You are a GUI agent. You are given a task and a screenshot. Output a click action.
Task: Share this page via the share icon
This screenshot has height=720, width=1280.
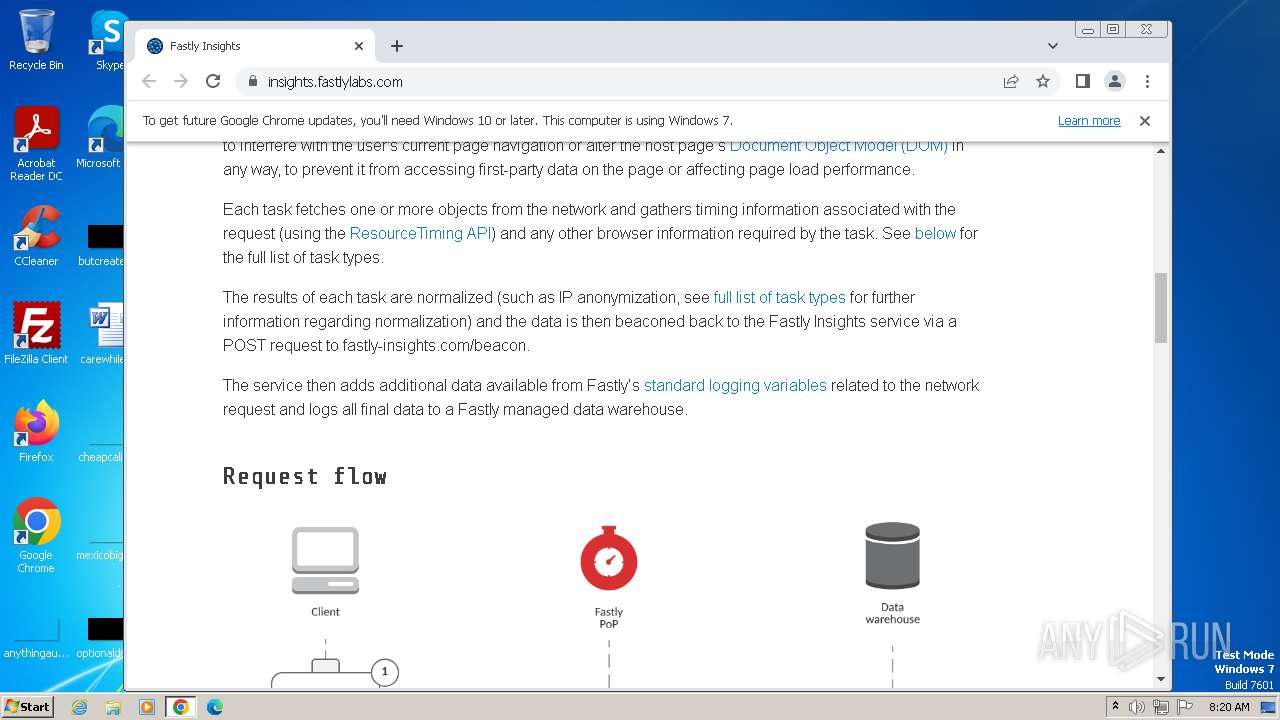point(1011,82)
